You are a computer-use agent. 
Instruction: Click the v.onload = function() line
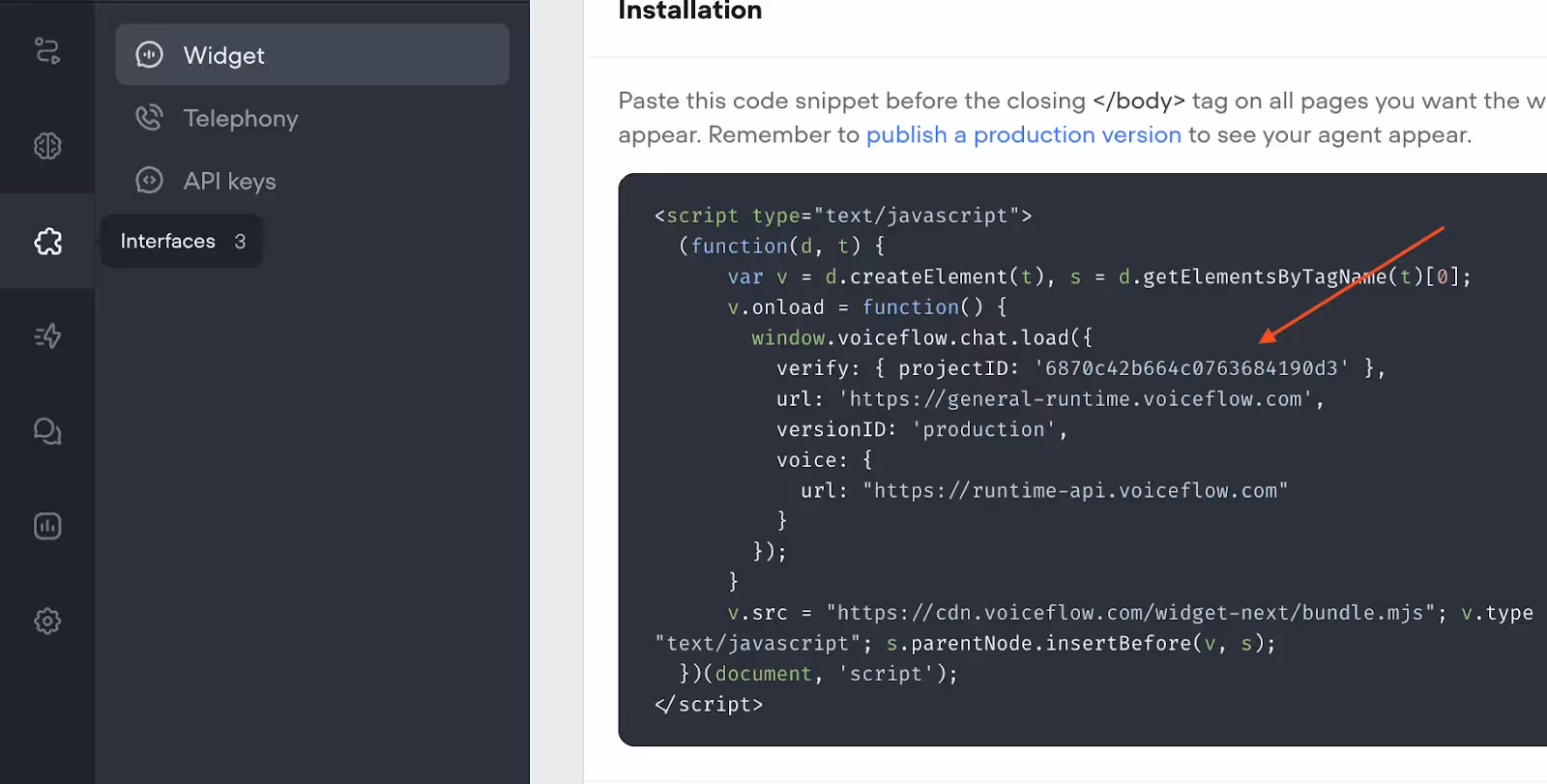[867, 307]
